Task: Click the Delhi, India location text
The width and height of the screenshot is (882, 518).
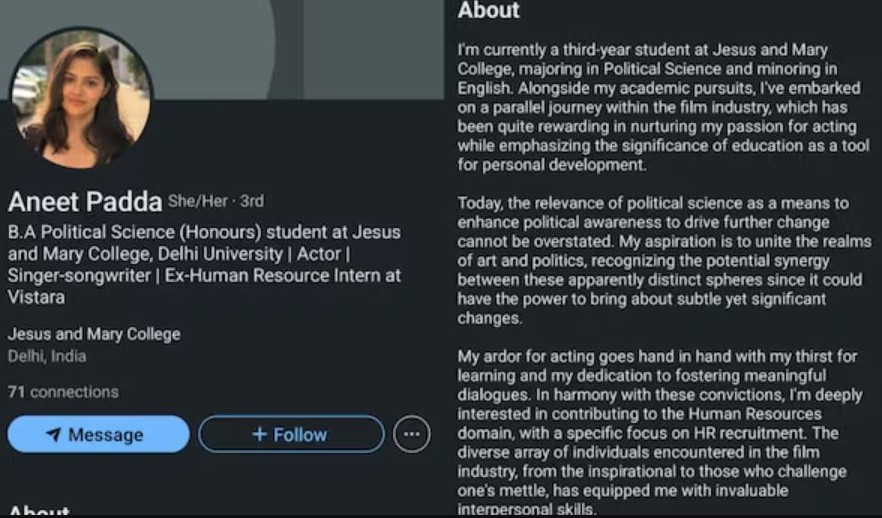Action: (x=47, y=356)
